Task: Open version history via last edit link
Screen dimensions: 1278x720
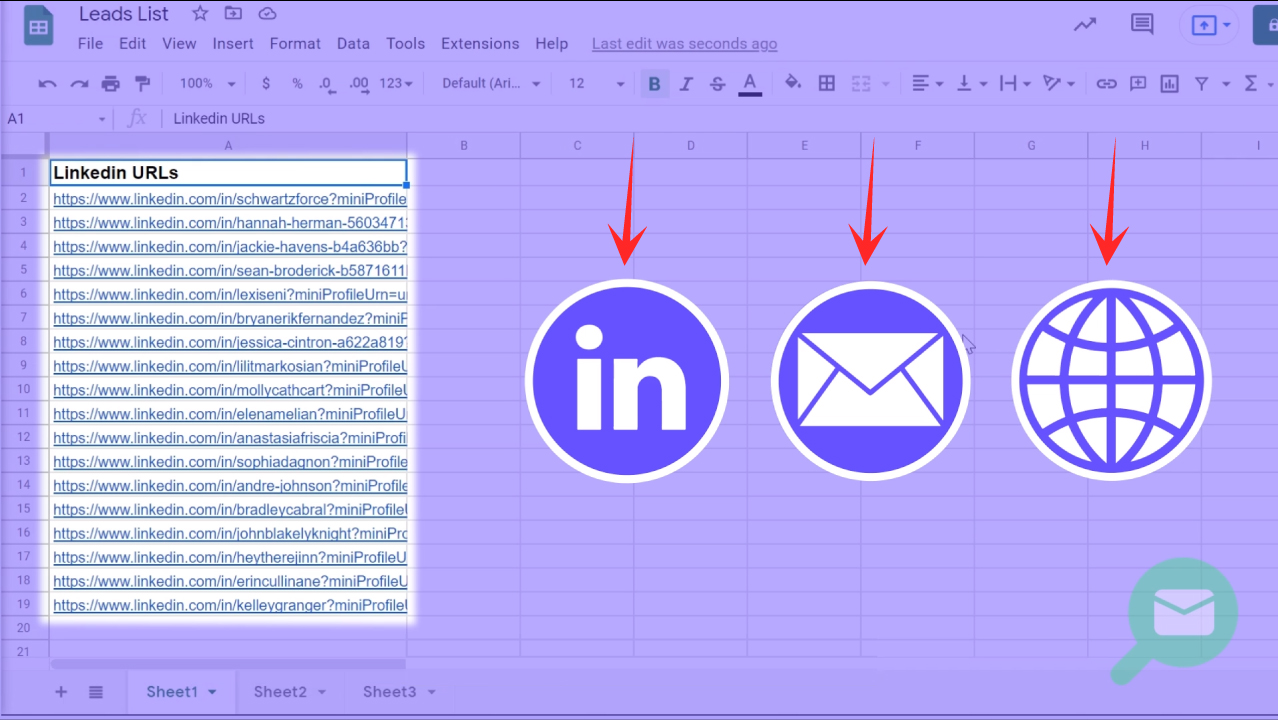Action: coord(684,44)
